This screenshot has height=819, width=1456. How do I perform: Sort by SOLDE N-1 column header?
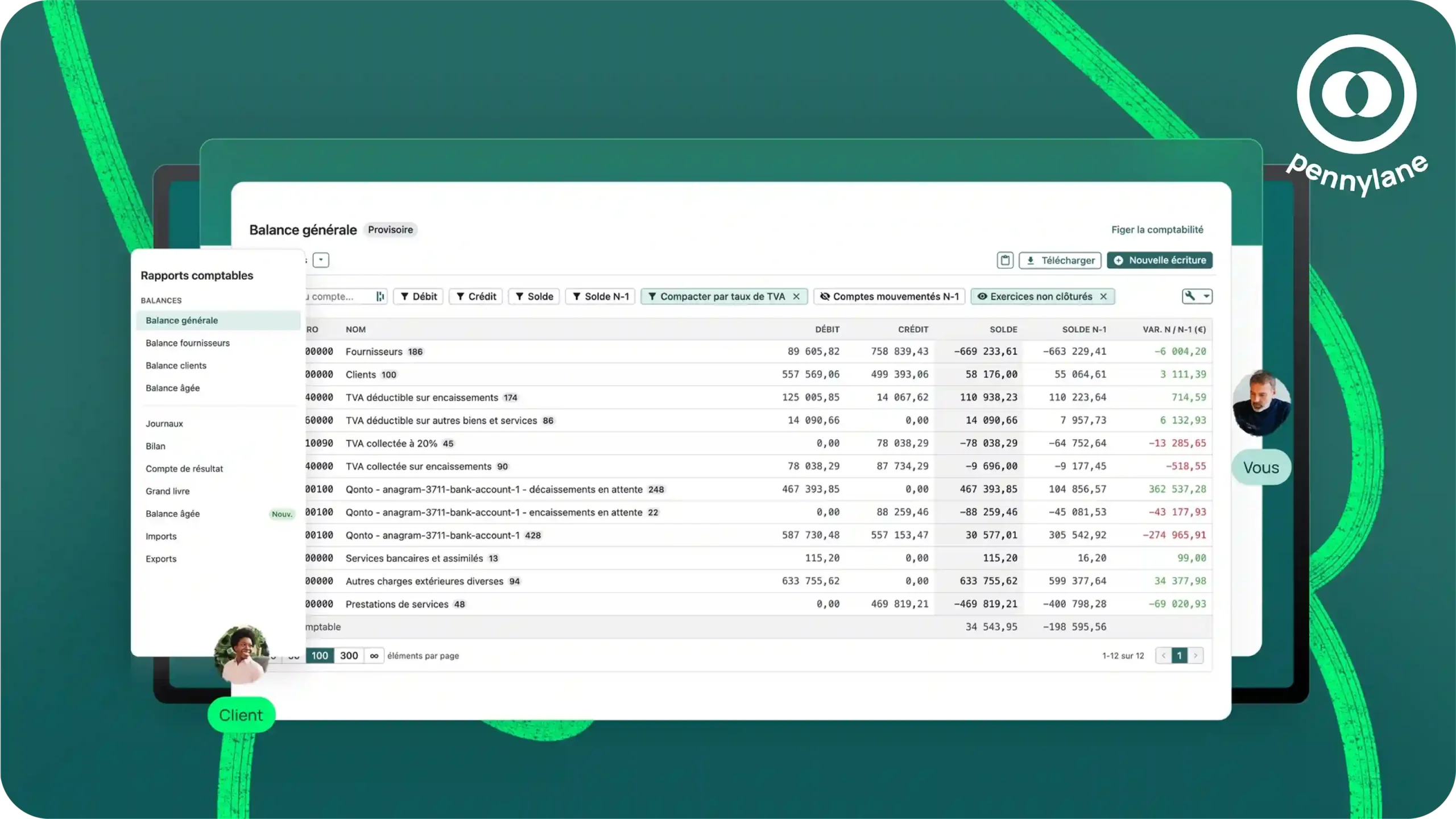coord(1084,329)
